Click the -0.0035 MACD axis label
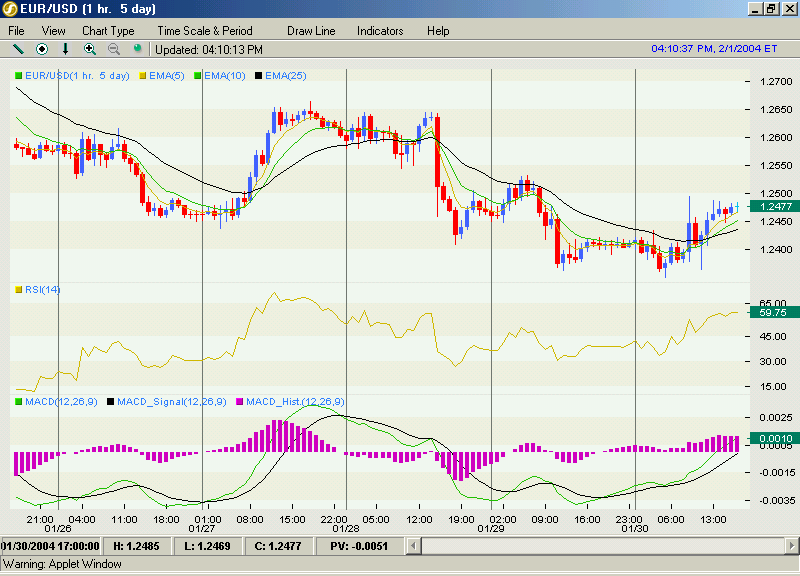The image size is (800, 576). (776, 500)
